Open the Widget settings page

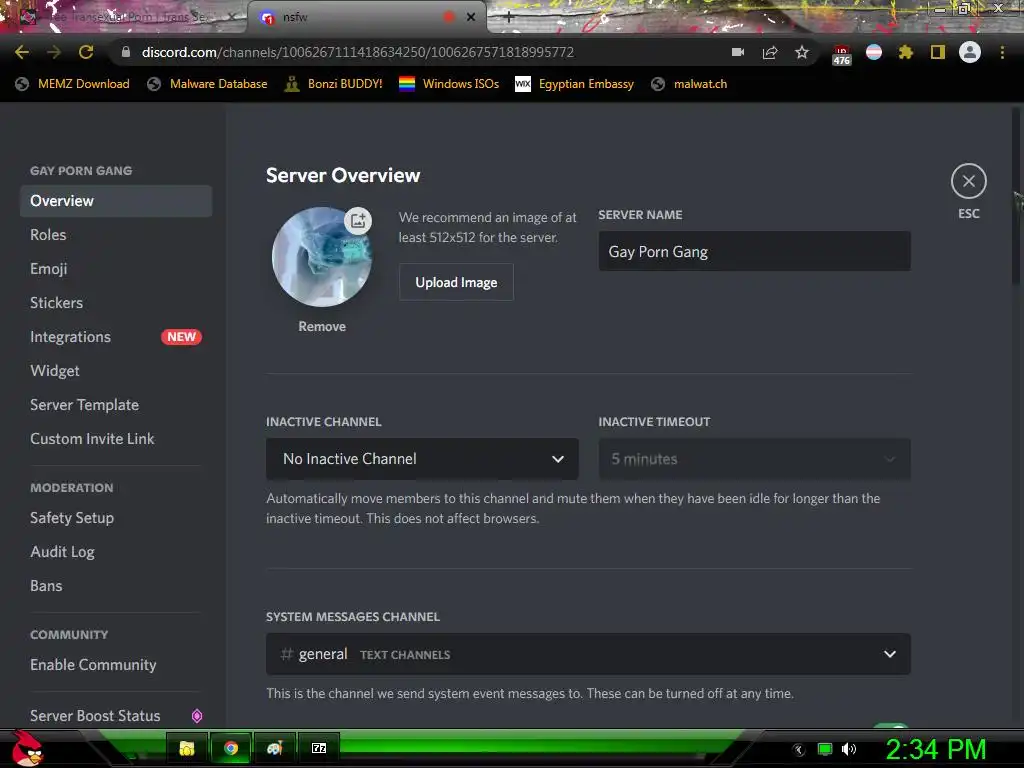(x=116, y=370)
